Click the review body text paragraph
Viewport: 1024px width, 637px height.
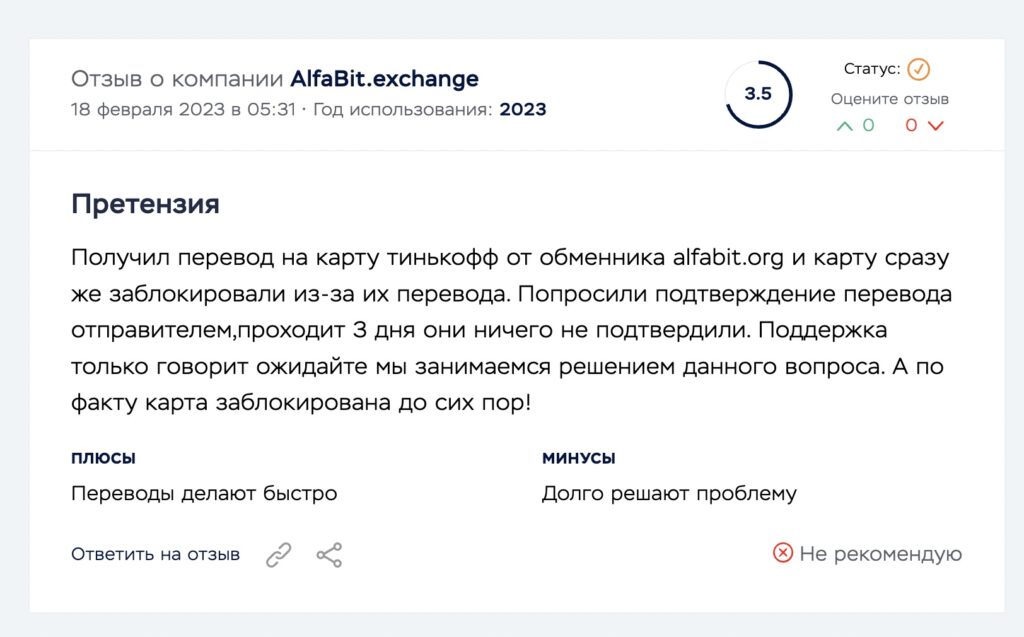511,330
